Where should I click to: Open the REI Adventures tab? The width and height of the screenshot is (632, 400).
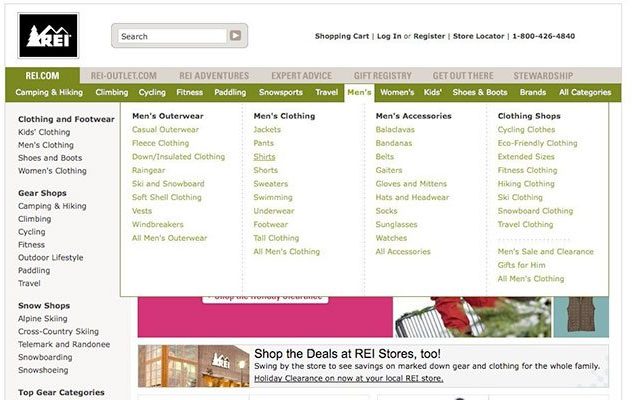214,75
